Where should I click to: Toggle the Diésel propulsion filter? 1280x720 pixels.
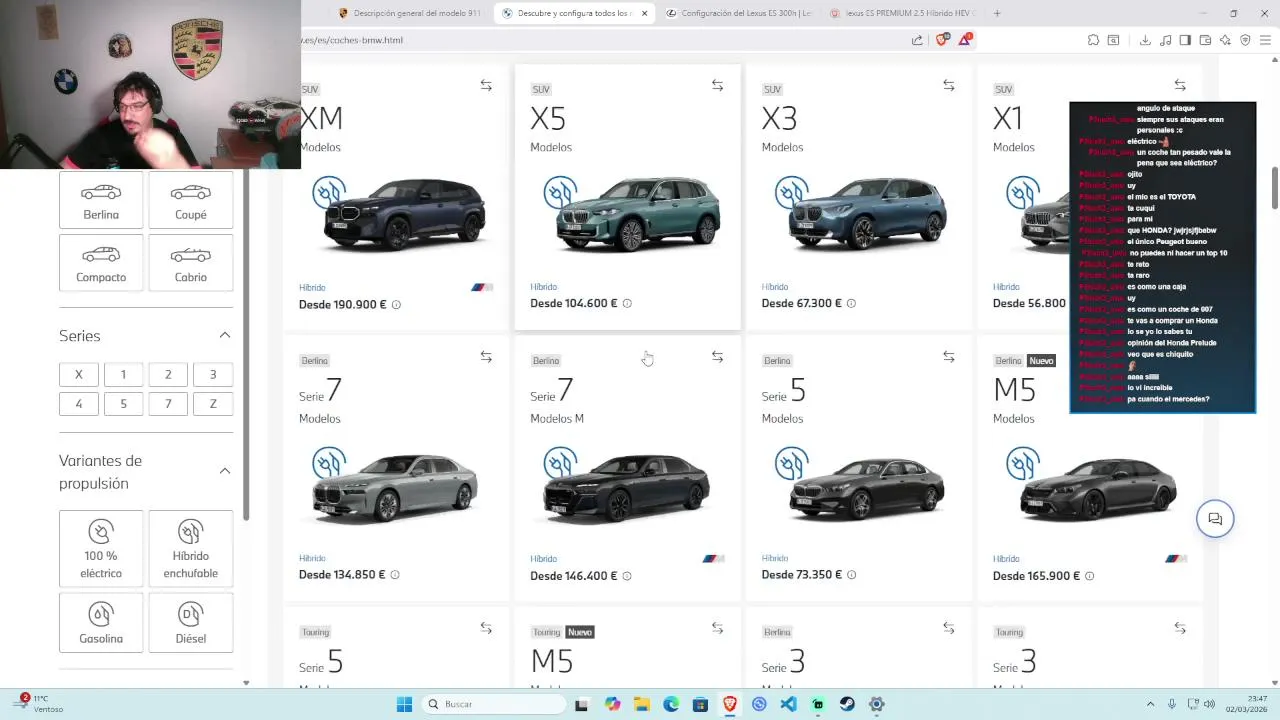(190, 623)
